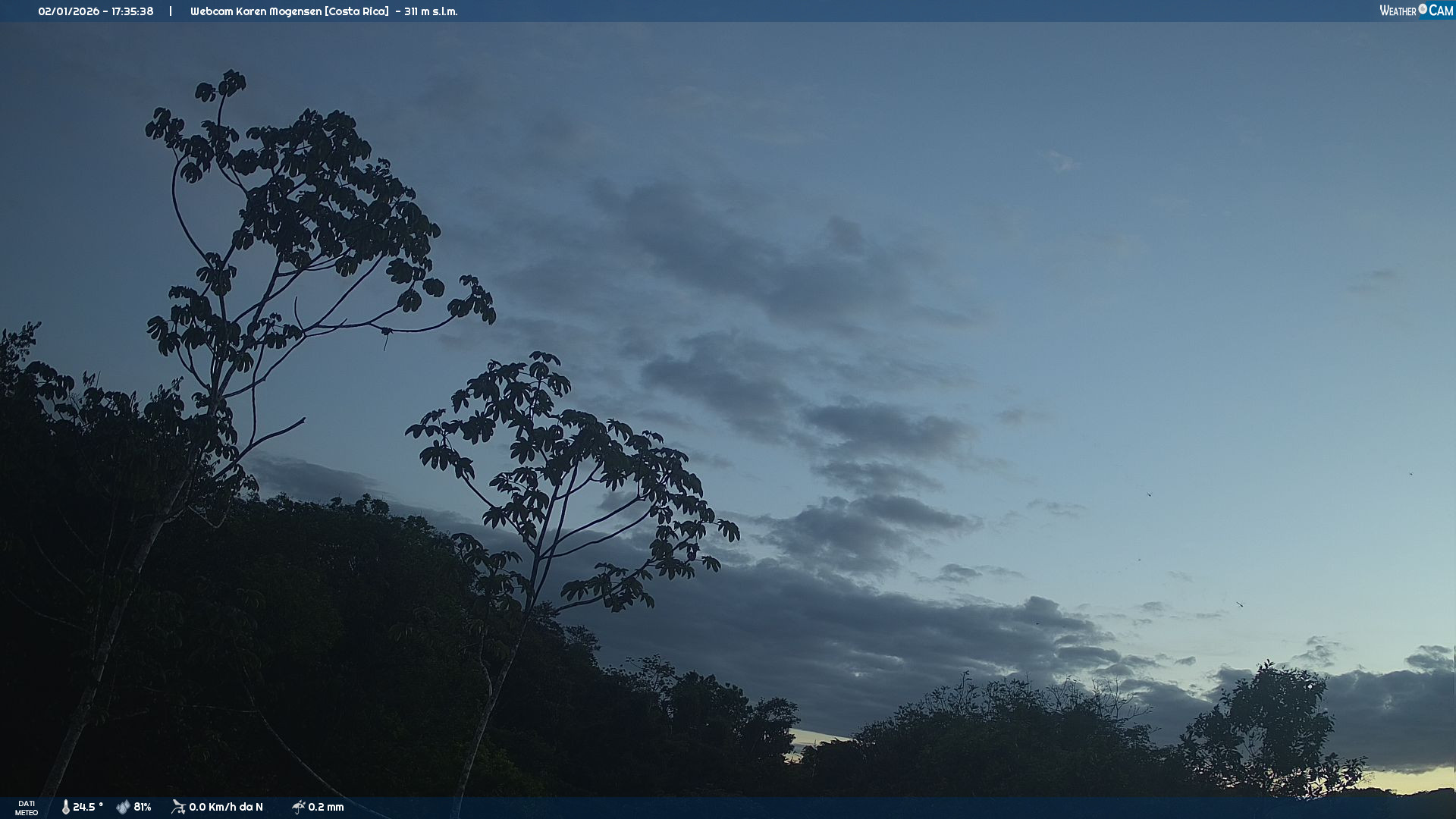Viewport: 1456px width, 819px height.
Task: Click the CAM word in logo
Action: [1441, 11]
